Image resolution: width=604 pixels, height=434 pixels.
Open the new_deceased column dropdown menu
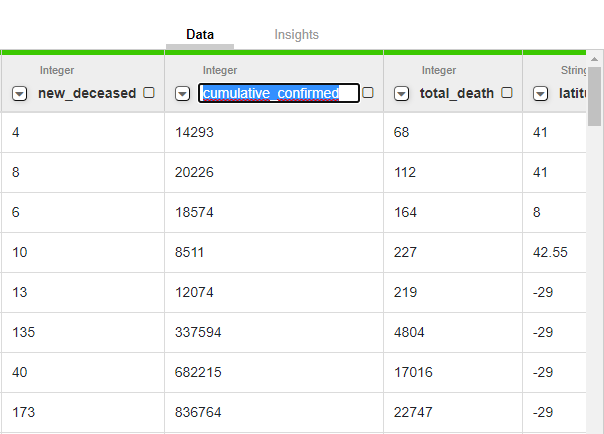(20, 93)
